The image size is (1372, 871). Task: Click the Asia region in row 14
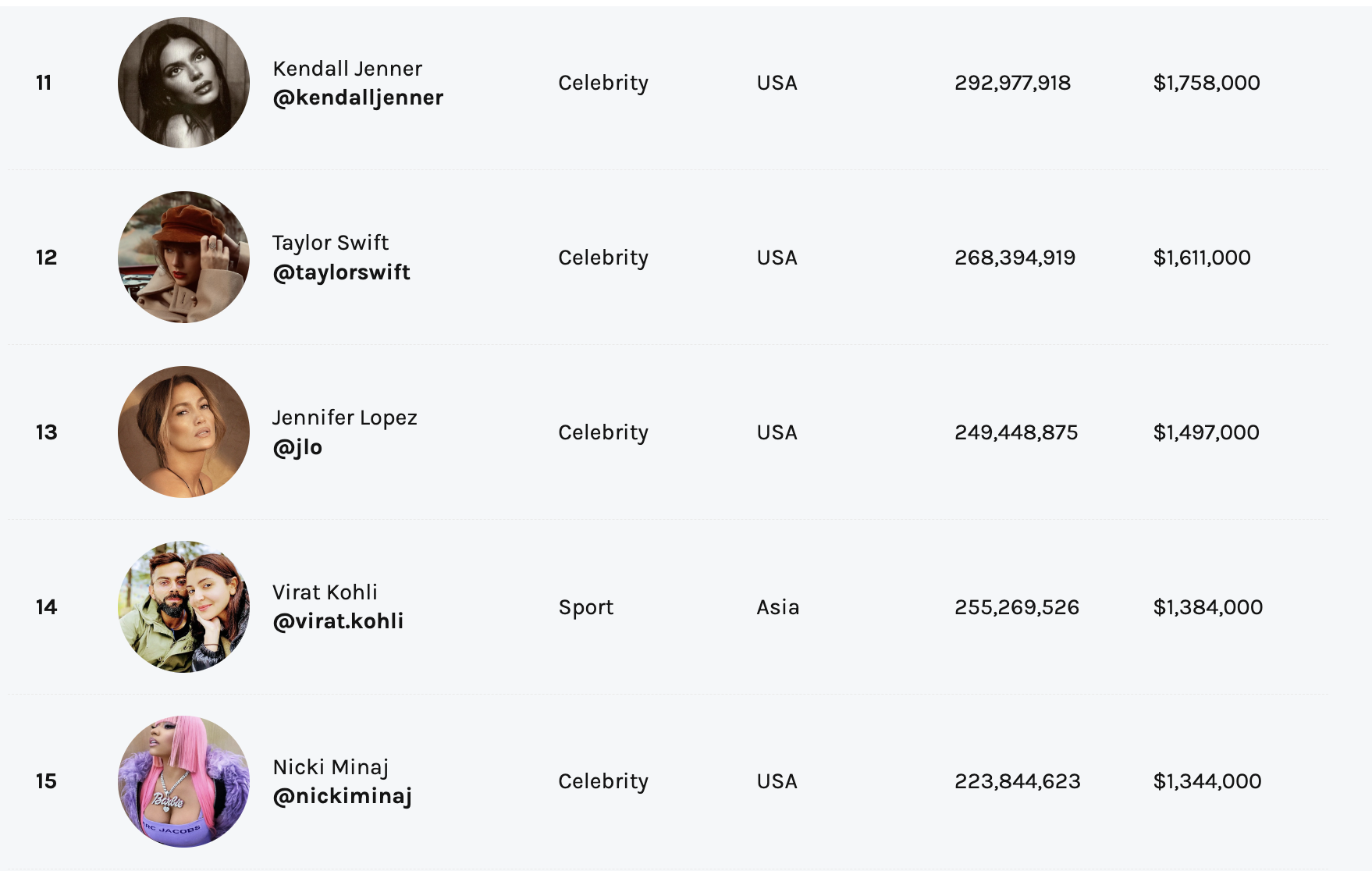778,607
